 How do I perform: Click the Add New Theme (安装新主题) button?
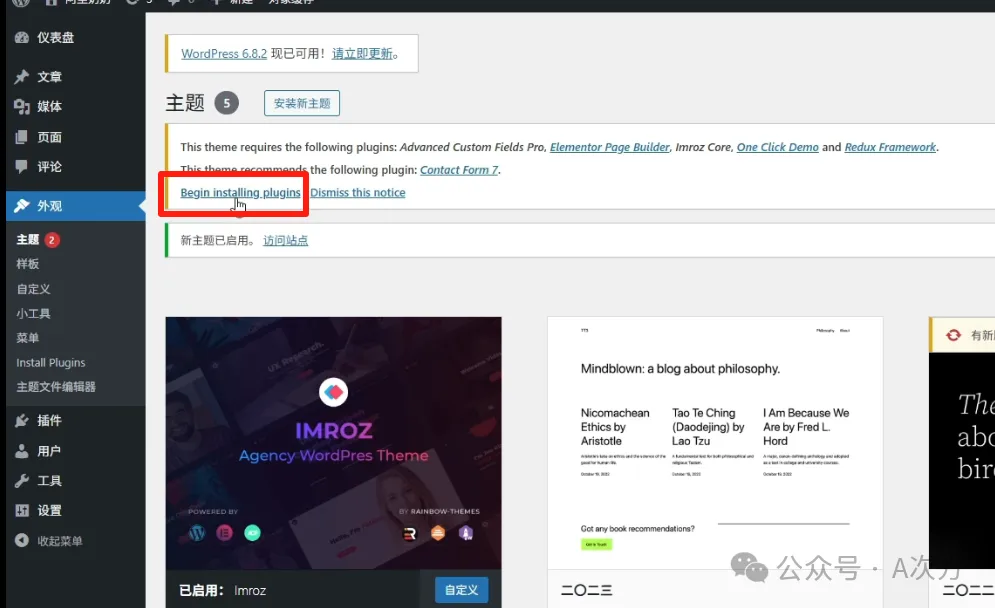(302, 103)
